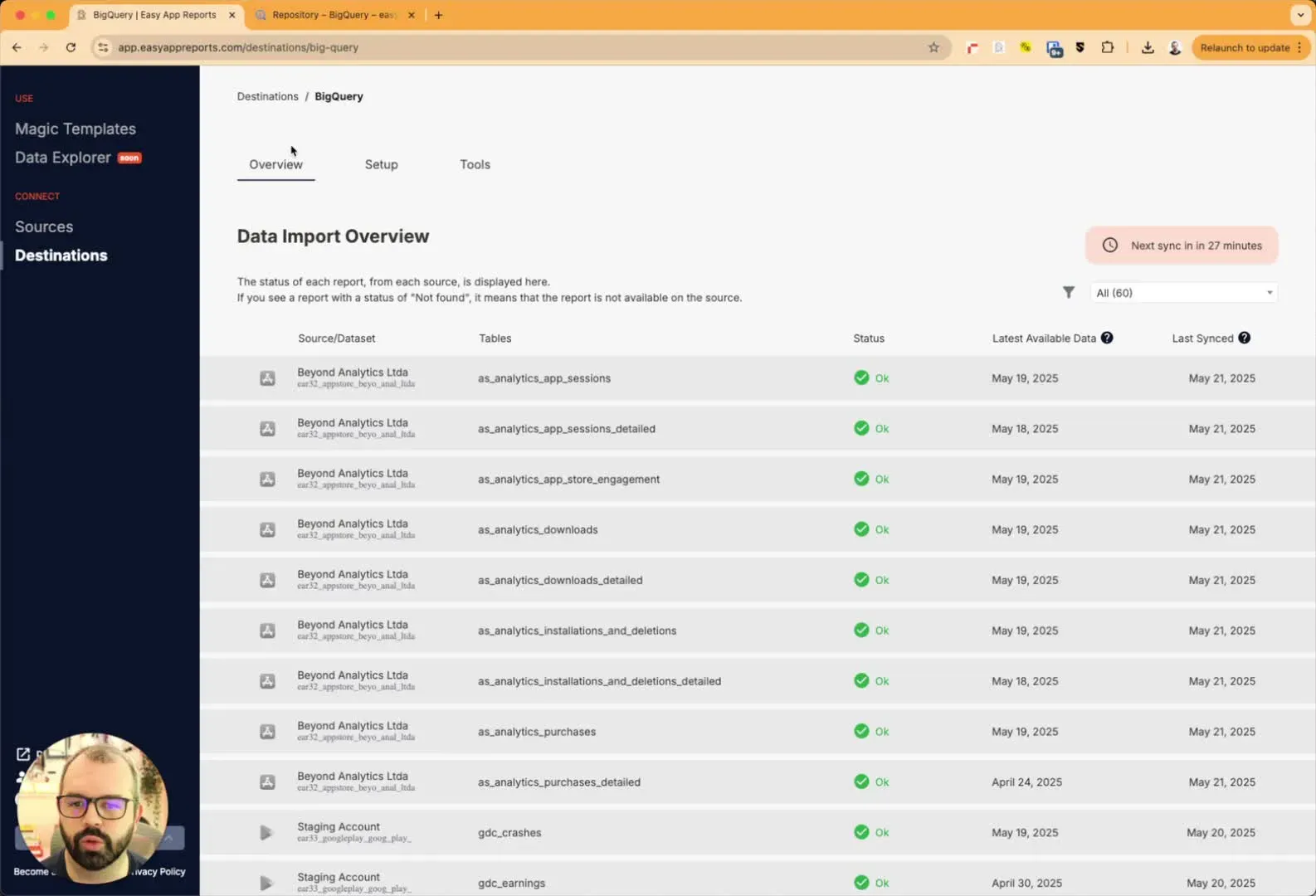Open the browser downloads icon
Screen dimensions: 1316x896
coord(1148,47)
